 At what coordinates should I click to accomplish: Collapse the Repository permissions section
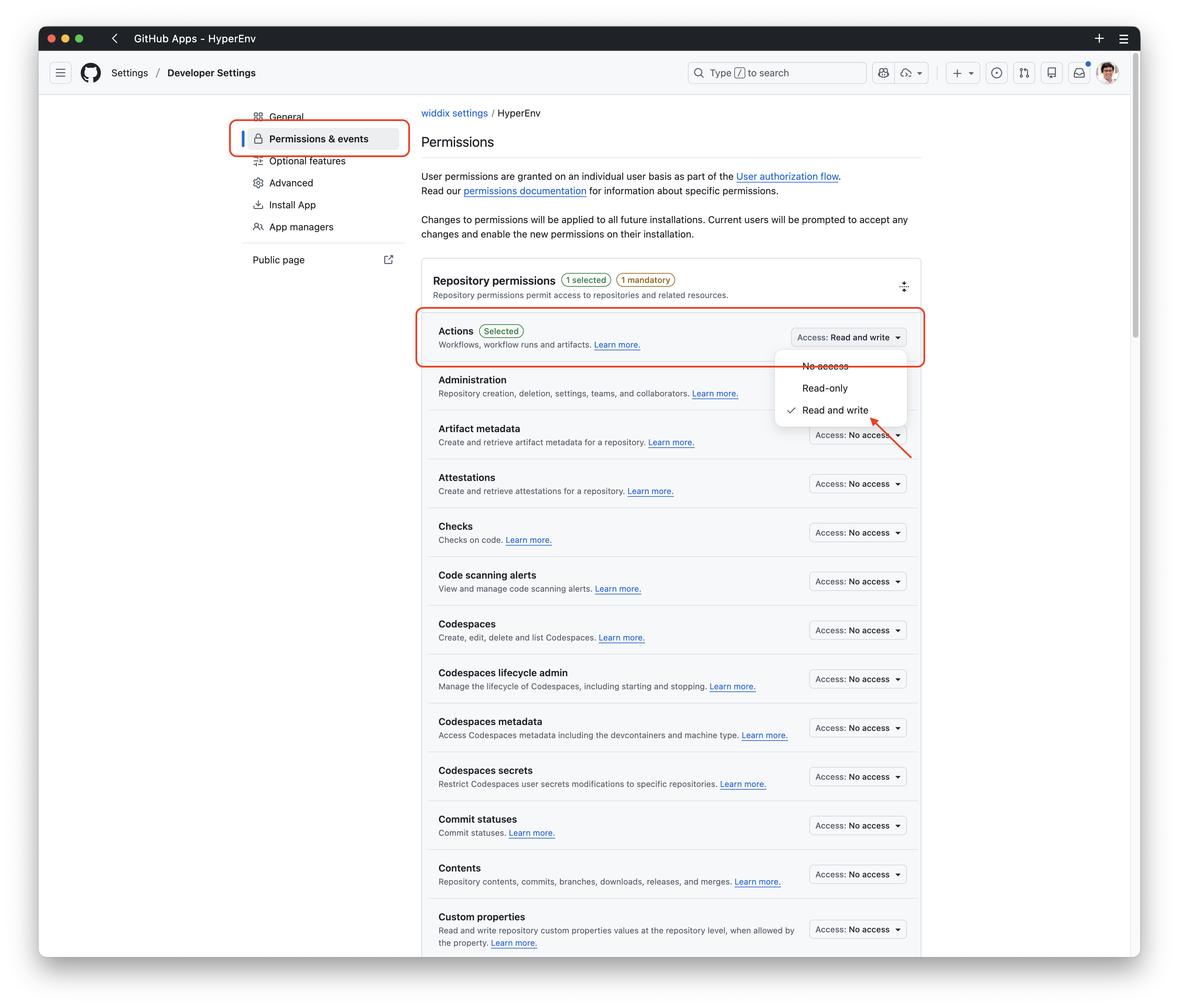tap(904, 287)
